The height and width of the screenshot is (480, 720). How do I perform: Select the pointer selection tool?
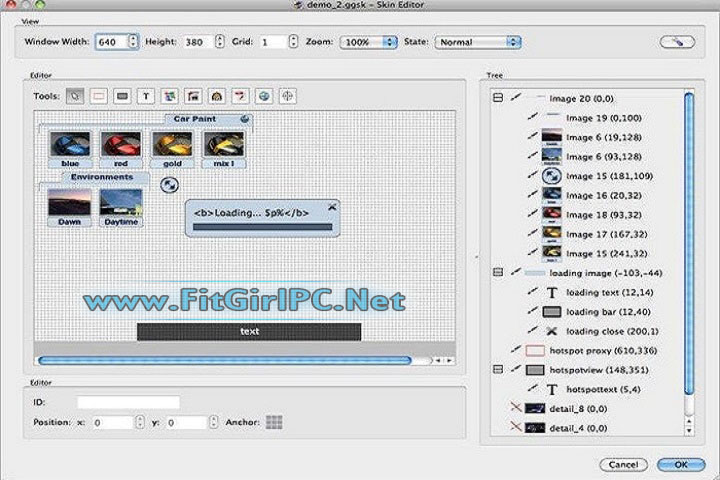[x=74, y=96]
